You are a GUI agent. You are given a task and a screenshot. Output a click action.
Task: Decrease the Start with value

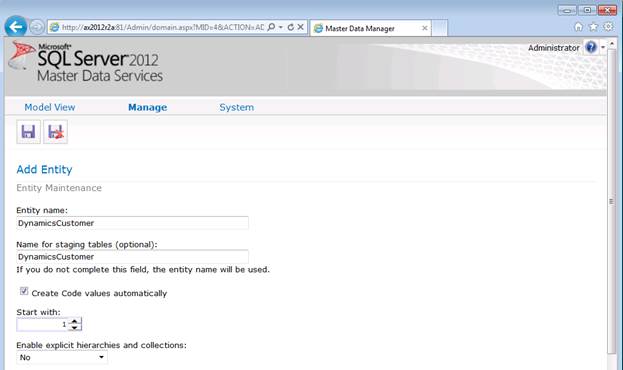75,327
